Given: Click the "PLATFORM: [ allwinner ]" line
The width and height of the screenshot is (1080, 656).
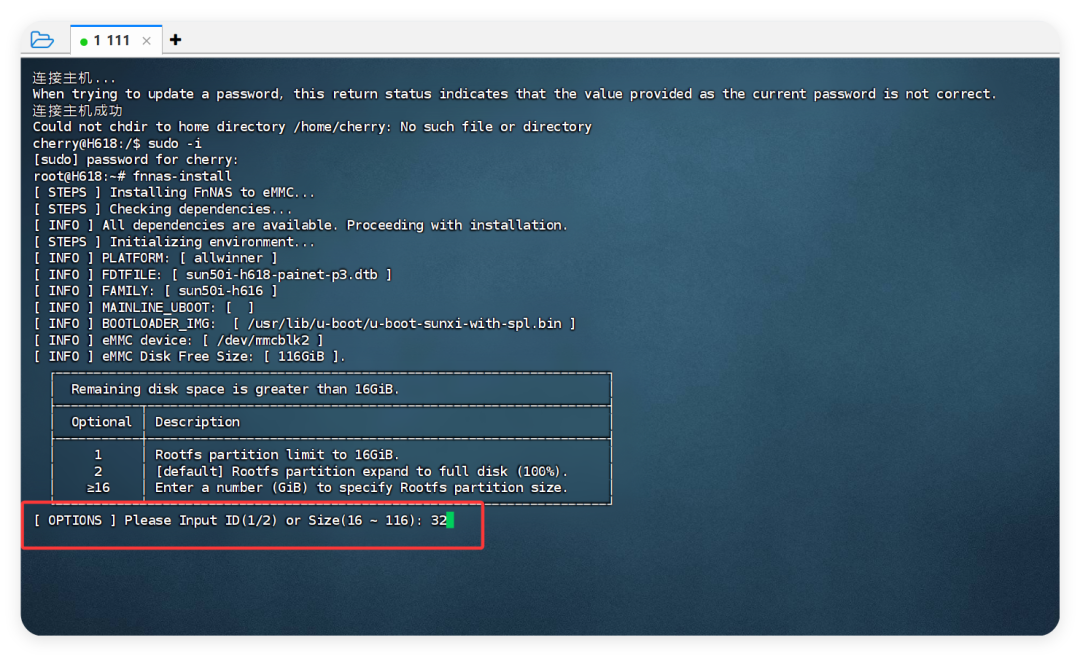Looking at the screenshot, I should [x=156, y=258].
